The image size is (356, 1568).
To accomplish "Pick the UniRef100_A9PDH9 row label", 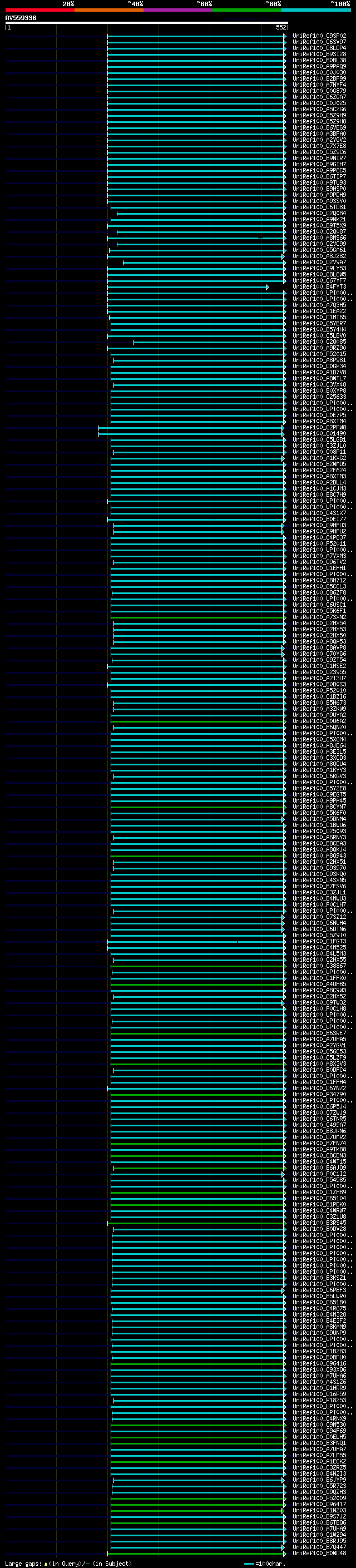I will [x=319, y=195].
